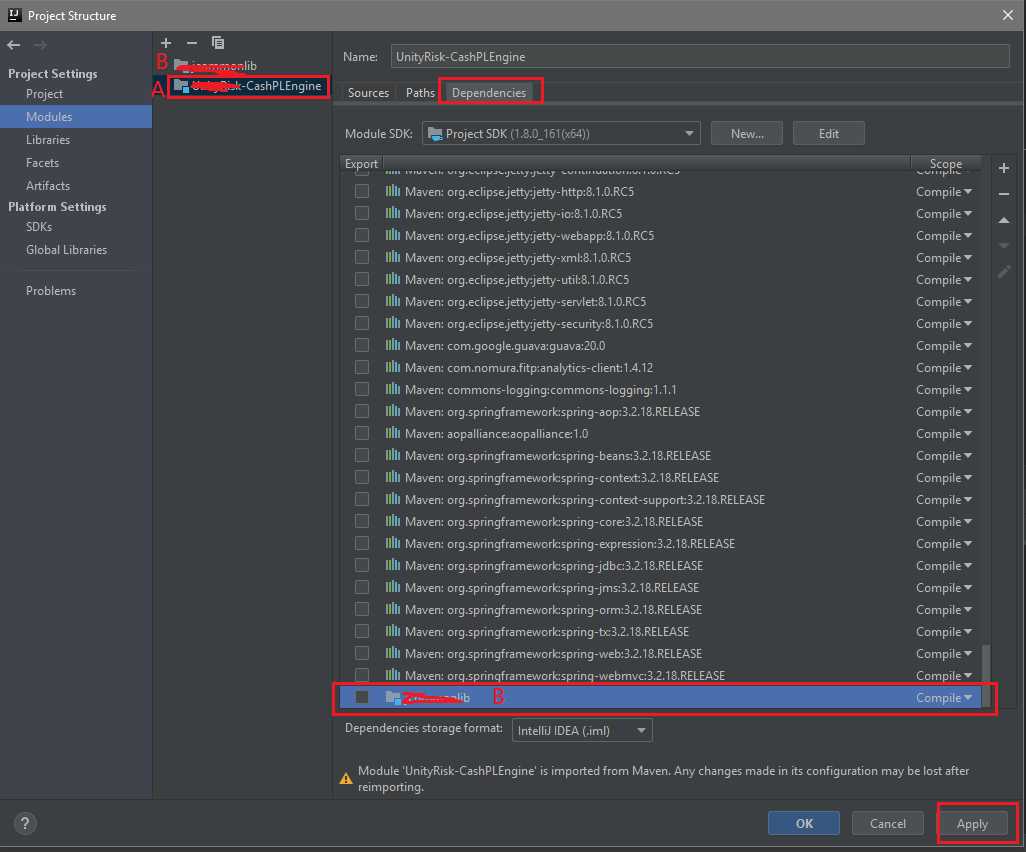The image size is (1026, 853).
Task: Open scope dropdown for jetty-xml:8.1.0.RC5
Action: click(944, 258)
